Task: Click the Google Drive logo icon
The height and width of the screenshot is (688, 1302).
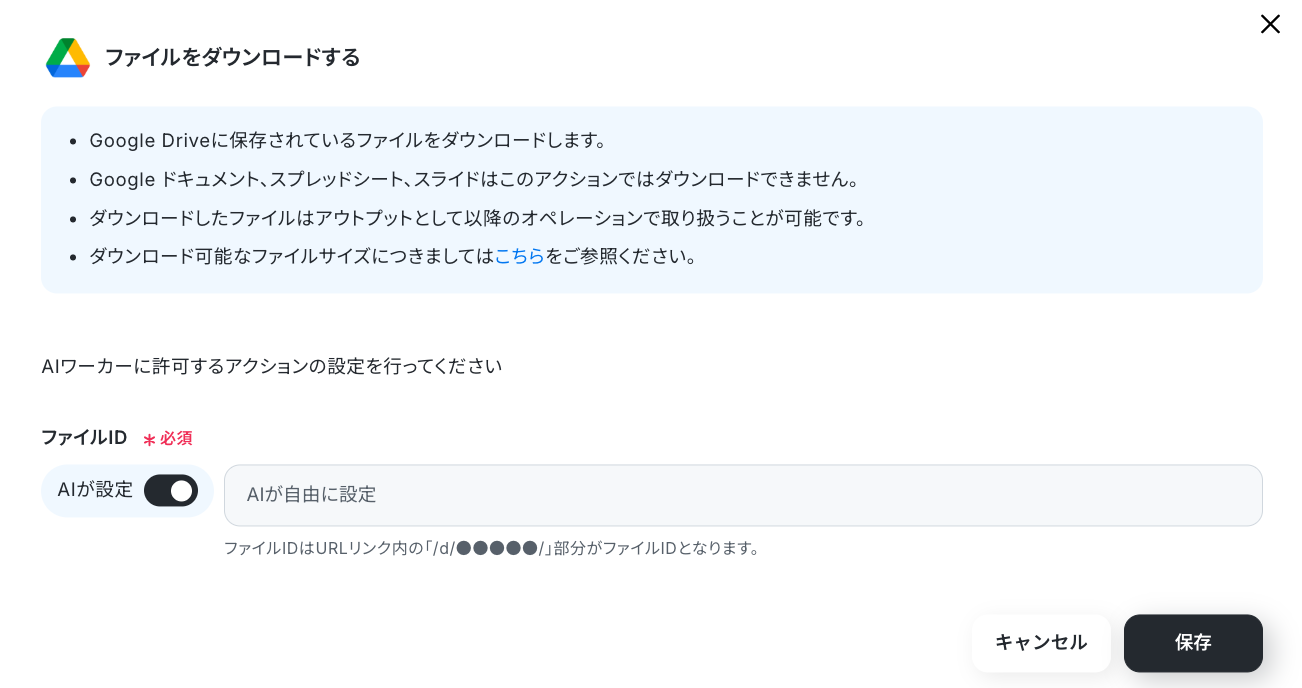Action: (x=68, y=57)
